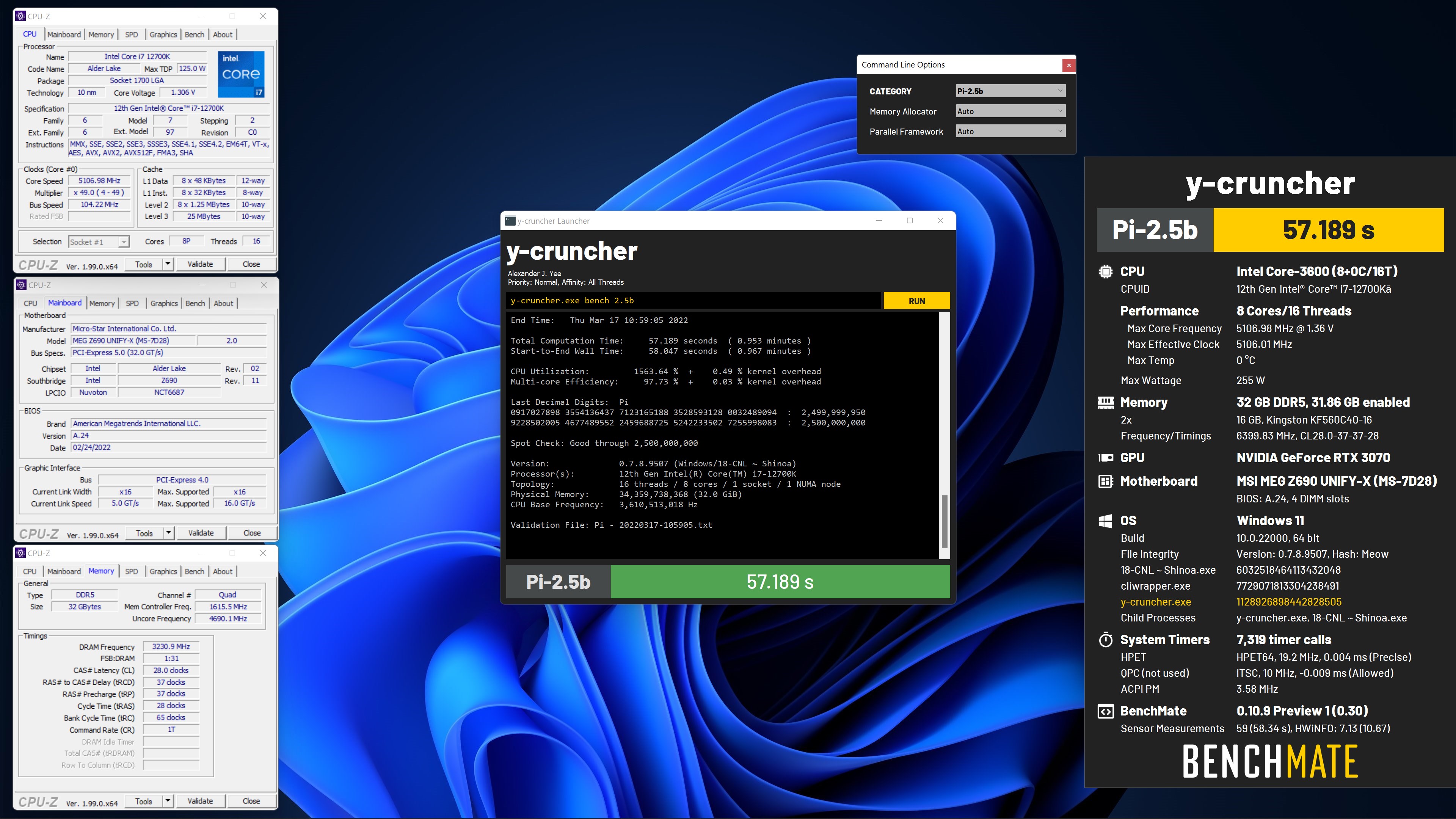Click the green 57.189 s result bar
The height and width of the screenshot is (819, 1456).
(780, 582)
